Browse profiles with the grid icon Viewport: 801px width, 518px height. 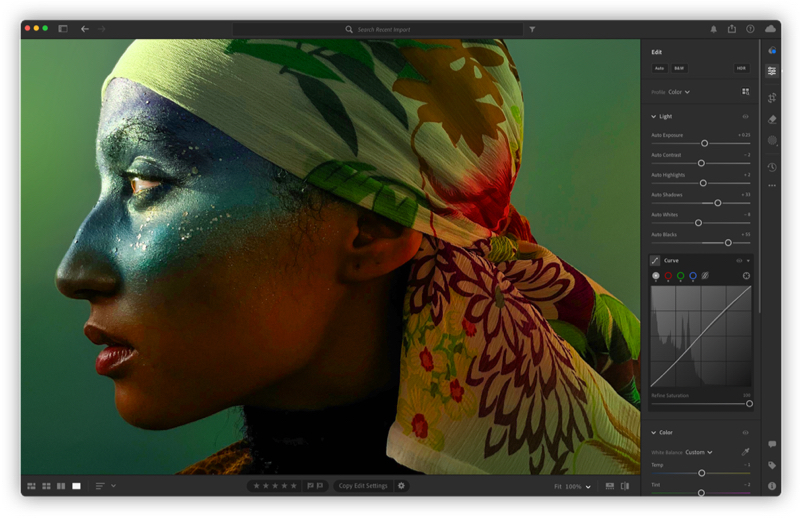click(745, 91)
